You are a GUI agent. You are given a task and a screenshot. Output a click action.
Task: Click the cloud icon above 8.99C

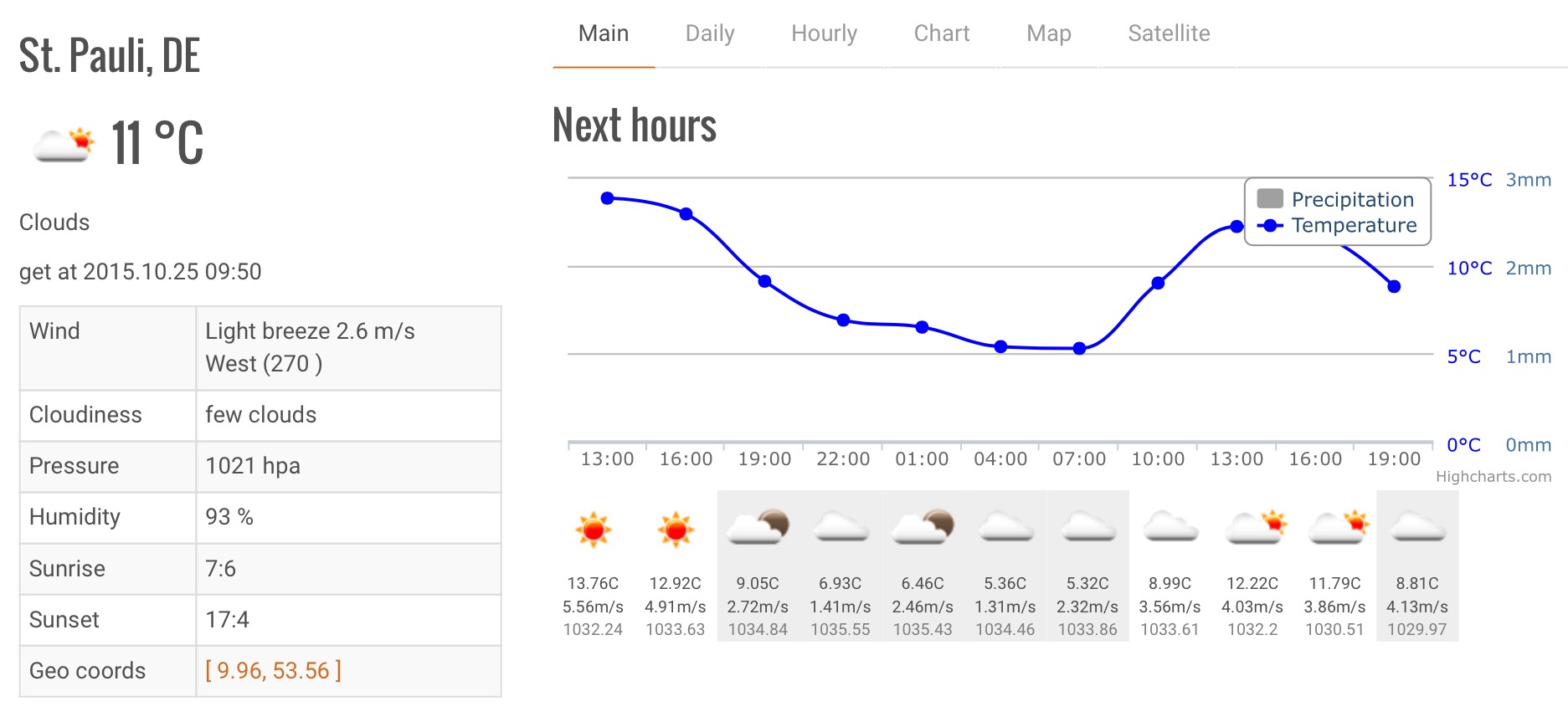click(x=1170, y=527)
